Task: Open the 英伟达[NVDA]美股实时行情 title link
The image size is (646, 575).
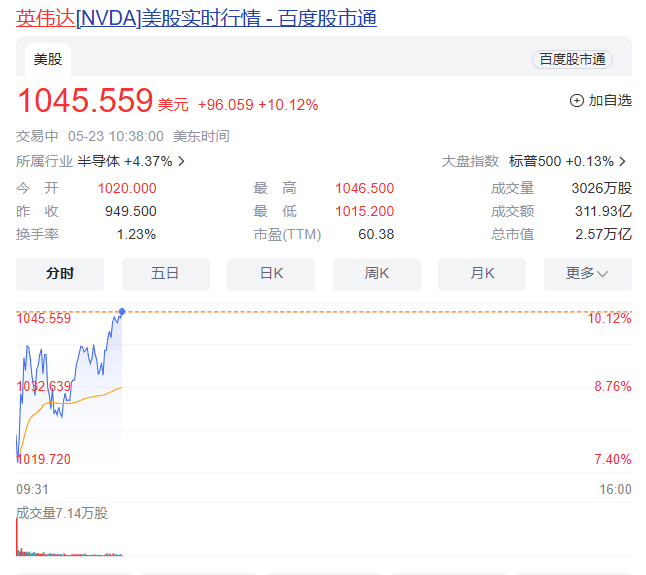Action: pyautogui.click(x=196, y=19)
